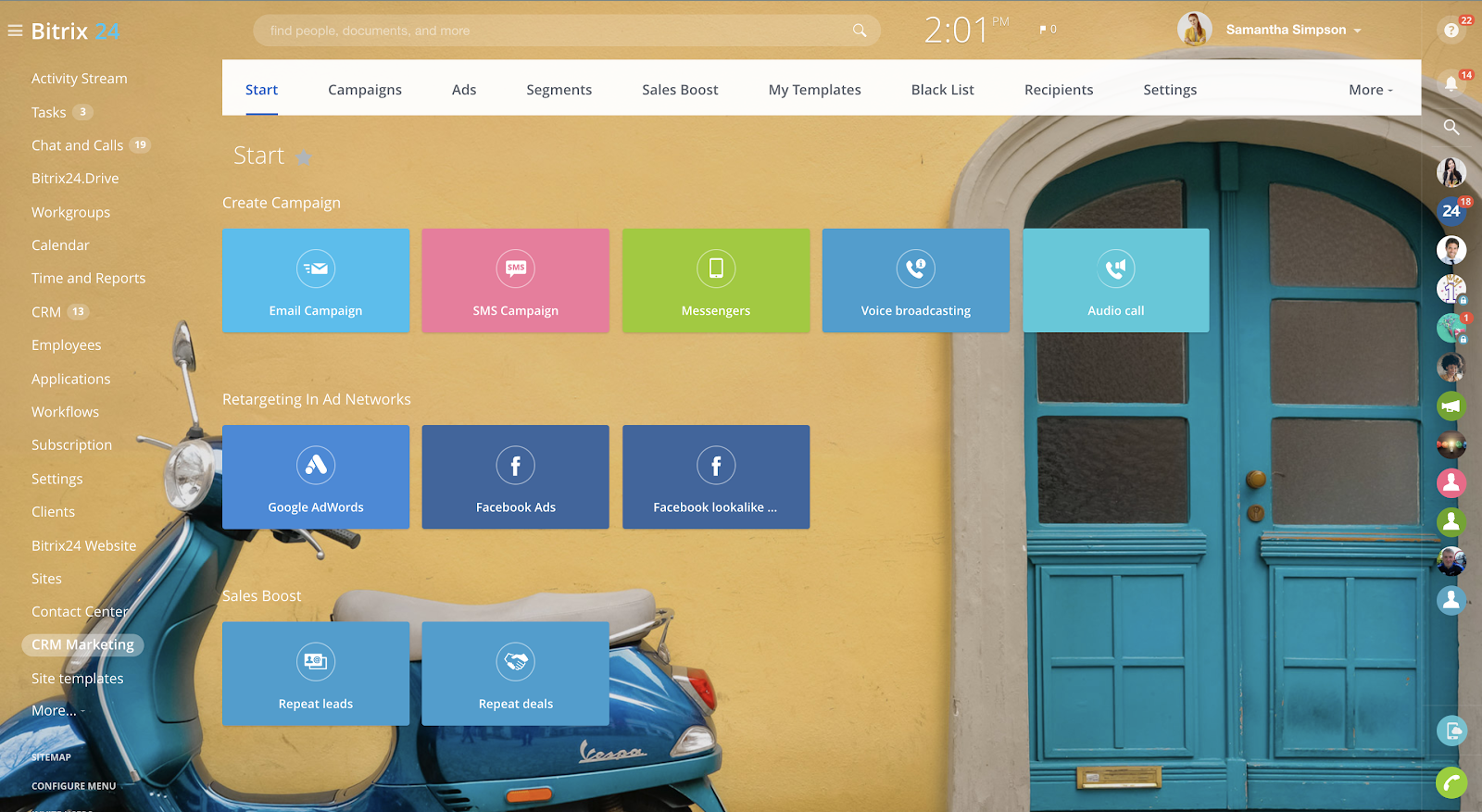Open Sites in left sidebar
Image resolution: width=1482 pixels, height=812 pixels.
[x=46, y=579]
